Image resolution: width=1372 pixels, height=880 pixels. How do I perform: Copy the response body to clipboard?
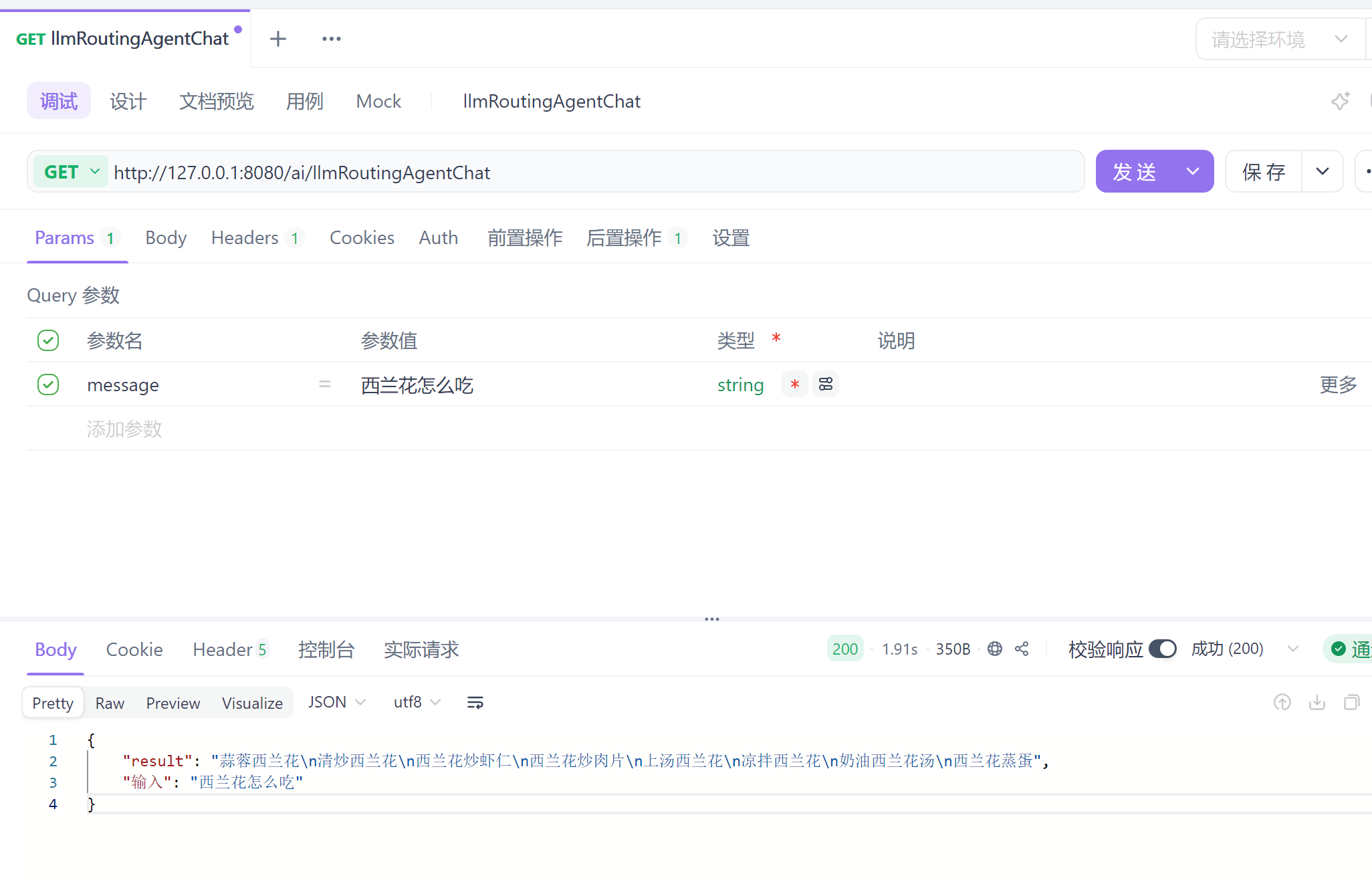1352,702
